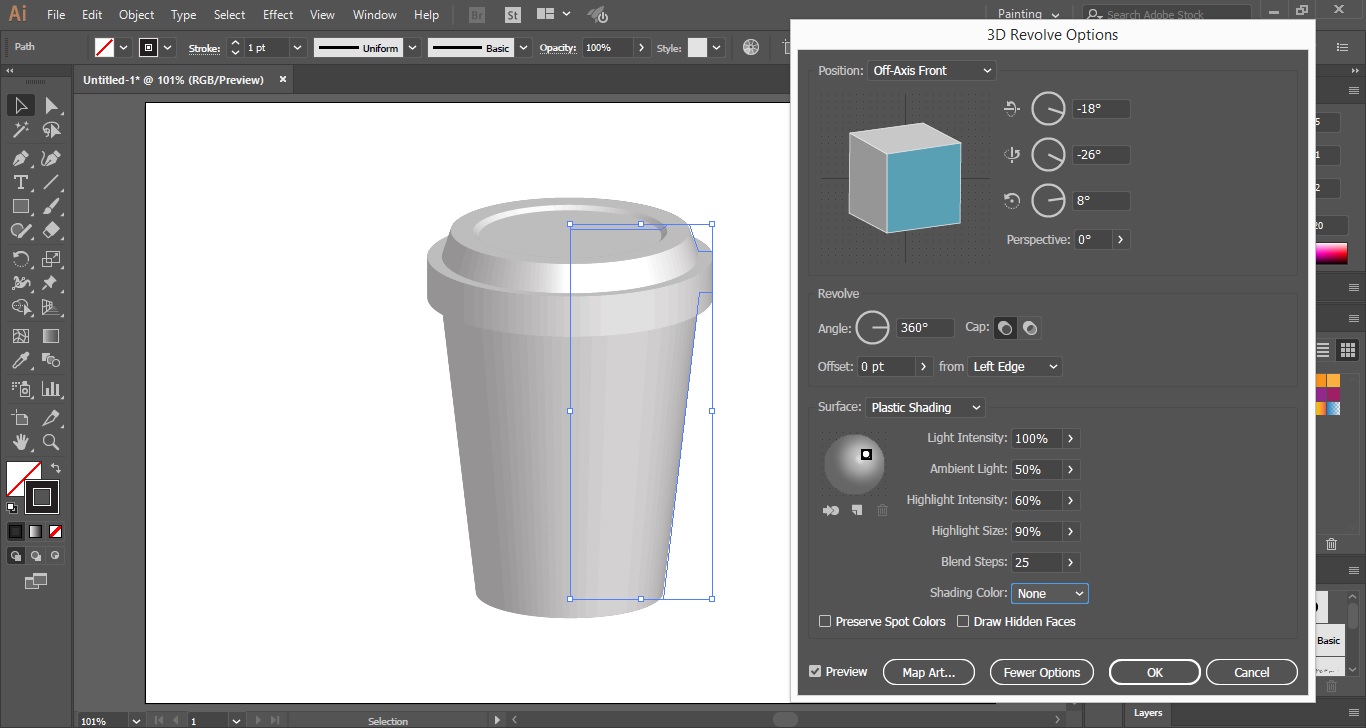The height and width of the screenshot is (728, 1366).
Task: Select the Eyedropper tool
Action: 20,362
